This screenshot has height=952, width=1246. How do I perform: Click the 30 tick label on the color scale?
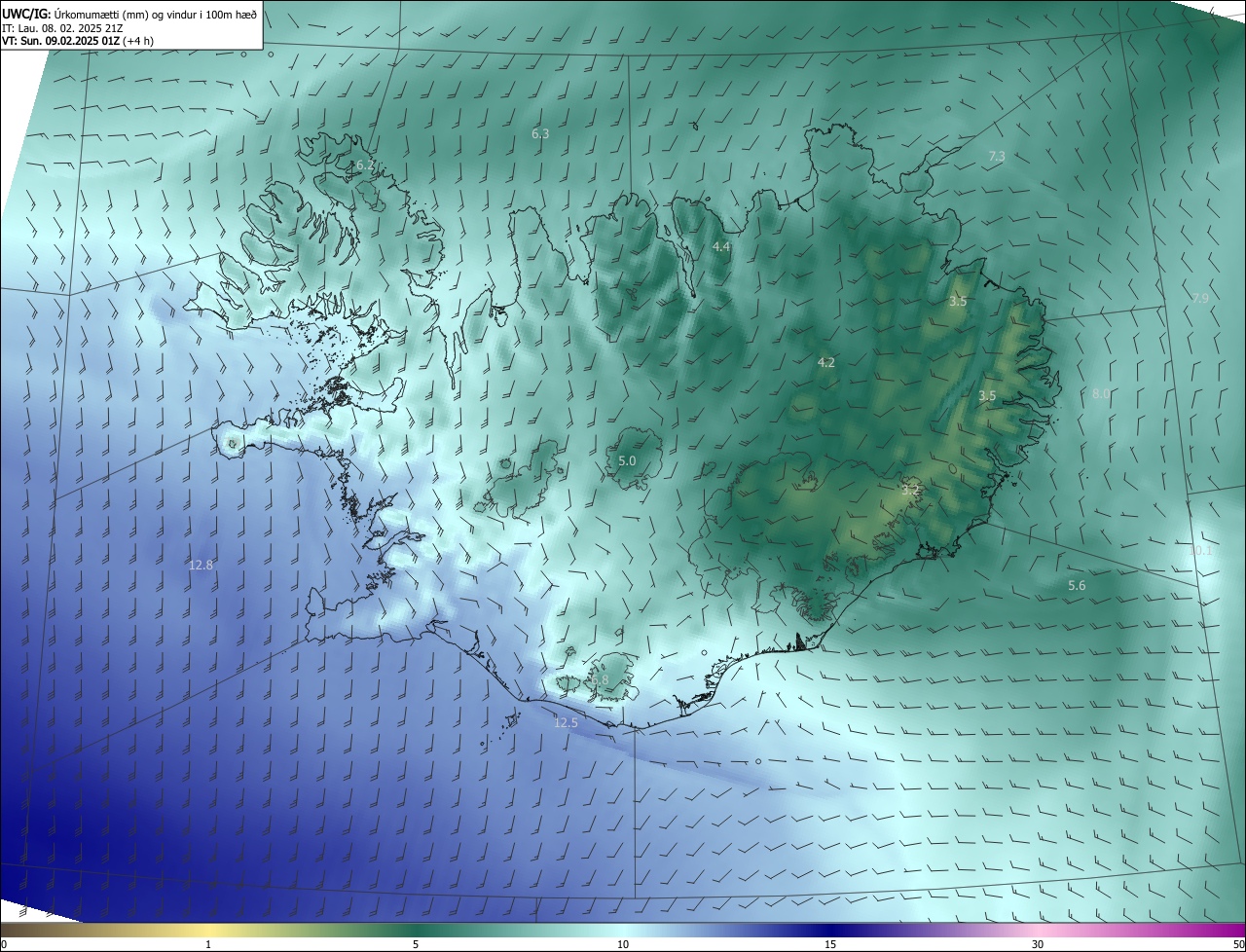coord(1038,944)
